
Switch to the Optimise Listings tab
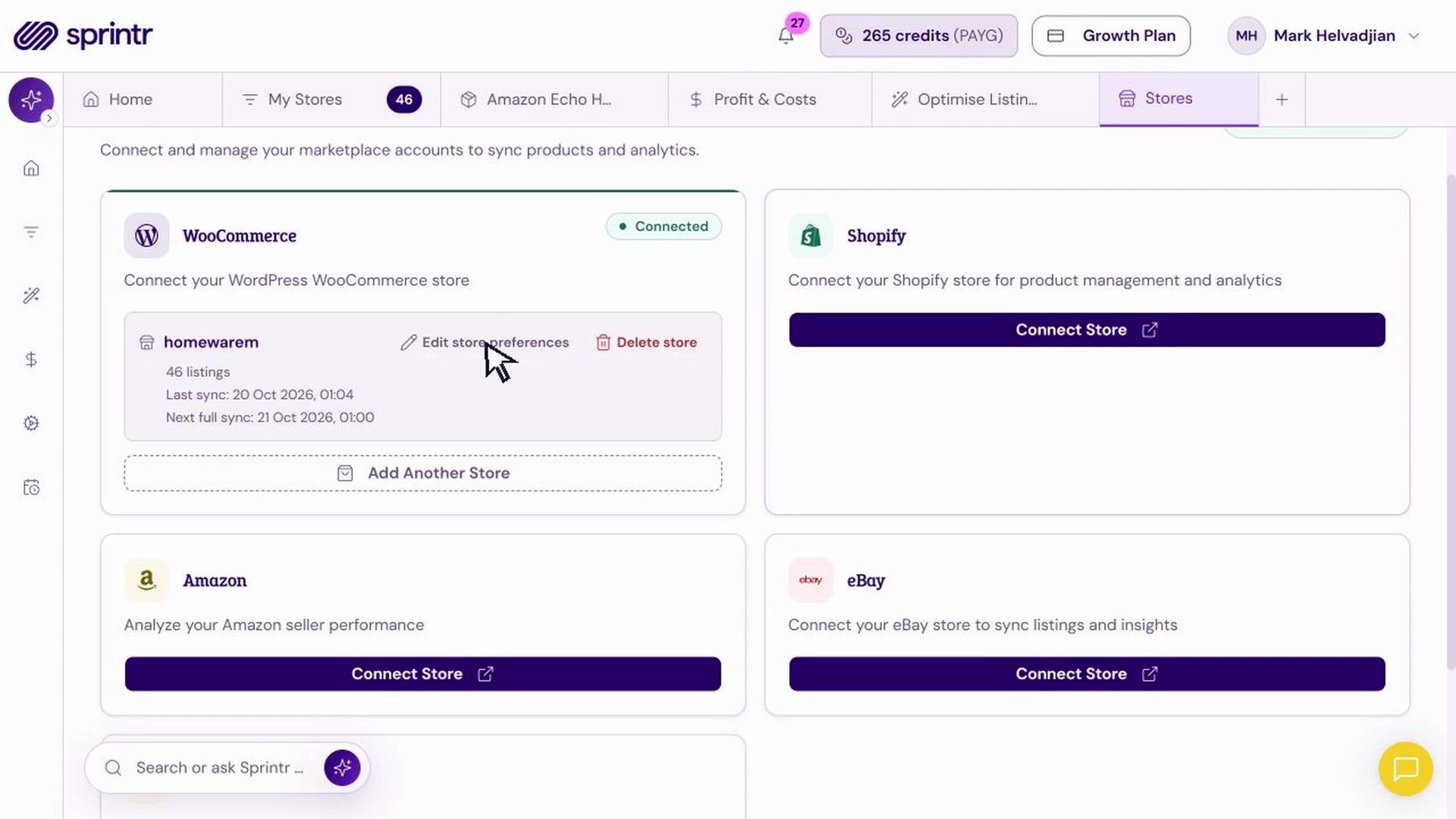point(985,99)
